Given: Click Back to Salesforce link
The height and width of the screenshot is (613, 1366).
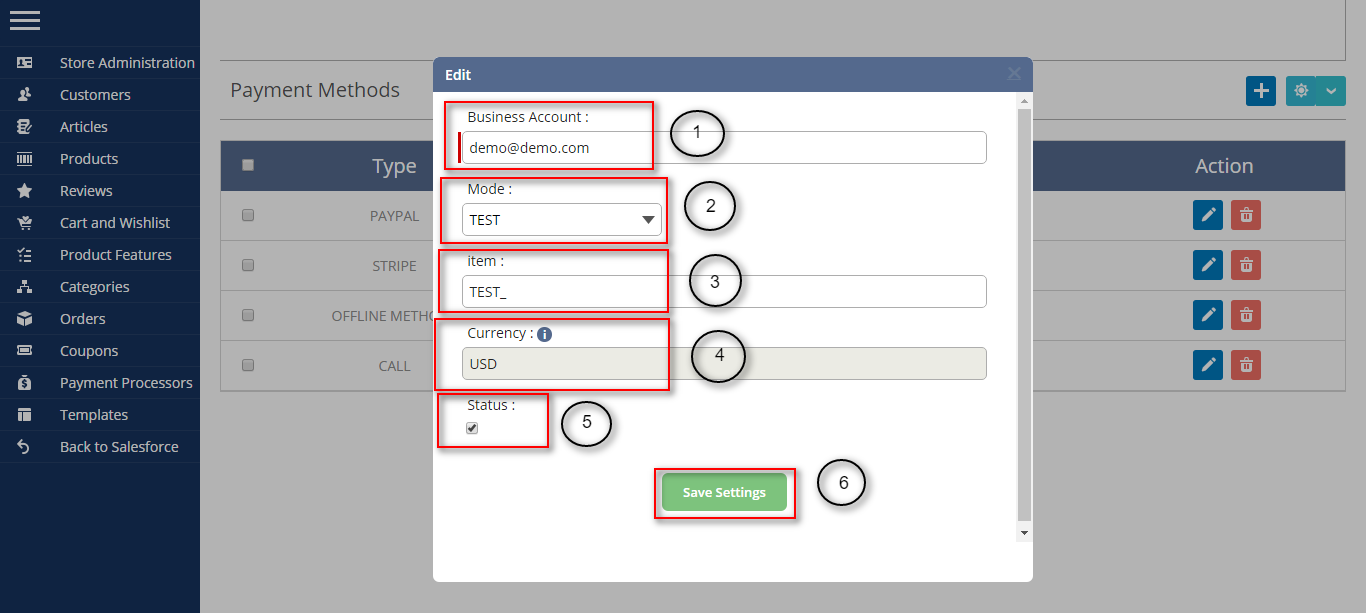Looking at the screenshot, I should click(118, 447).
